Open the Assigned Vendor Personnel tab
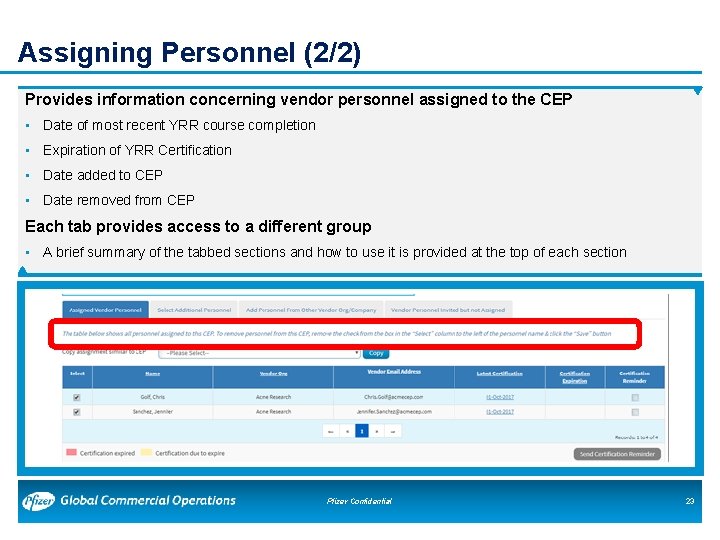The image size is (720, 540). 105,309
